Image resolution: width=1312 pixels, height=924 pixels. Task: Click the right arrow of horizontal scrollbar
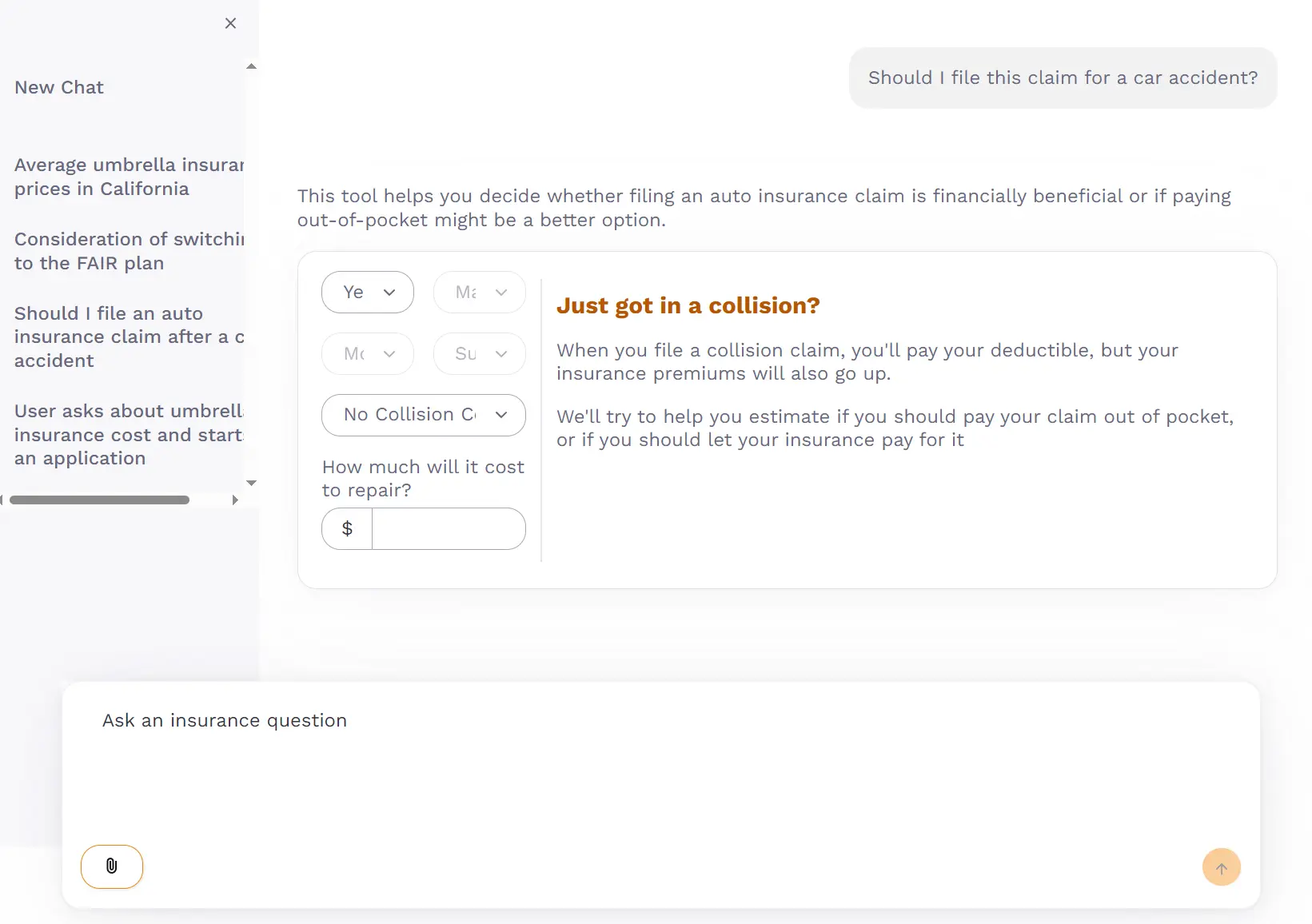pos(235,500)
